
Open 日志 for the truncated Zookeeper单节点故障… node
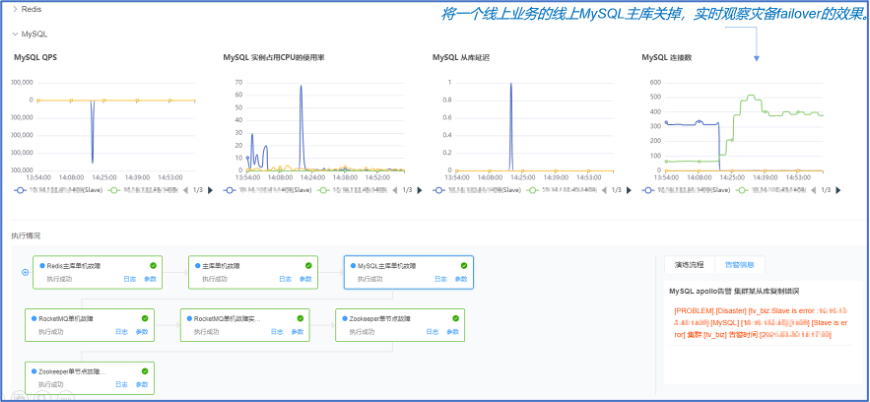click(x=122, y=384)
